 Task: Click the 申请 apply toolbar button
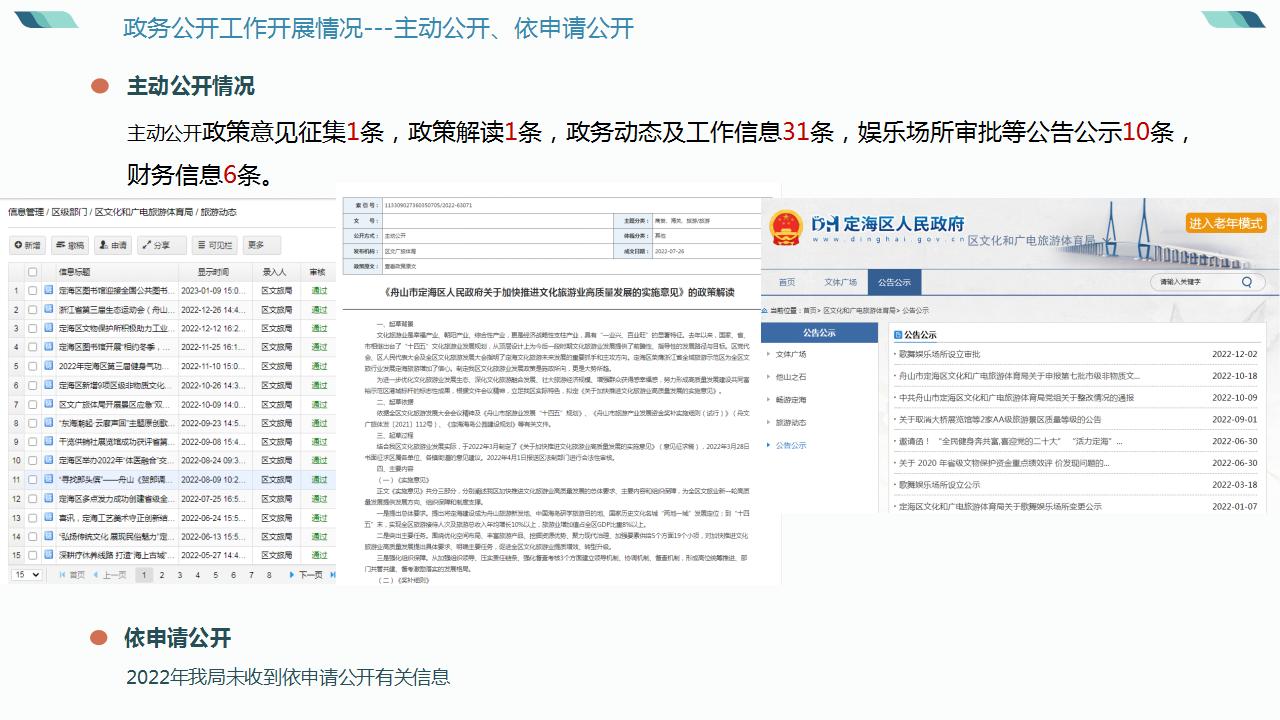[113, 245]
